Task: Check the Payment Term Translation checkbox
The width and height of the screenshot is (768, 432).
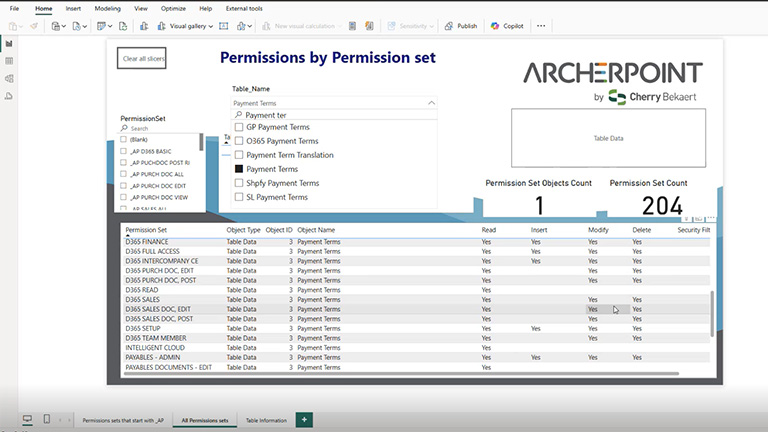Action: (239, 155)
